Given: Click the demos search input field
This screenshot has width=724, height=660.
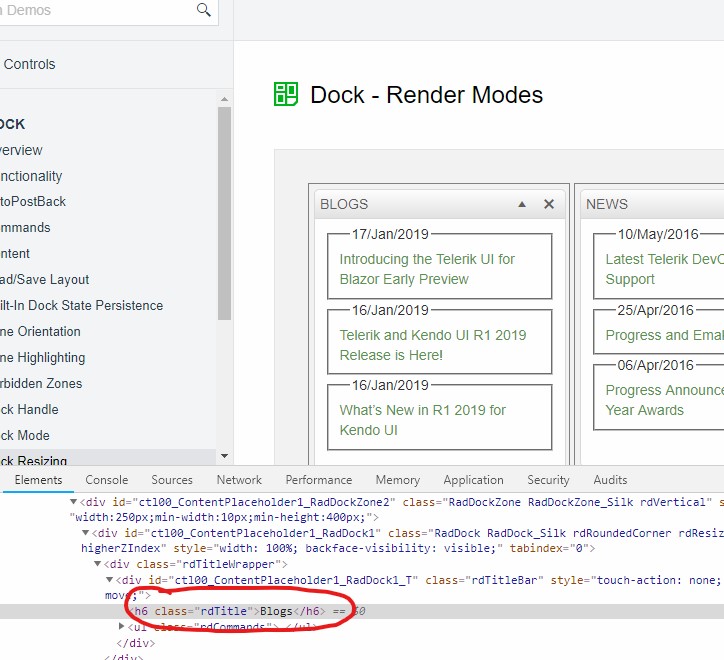Looking at the screenshot, I should pos(95,11).
